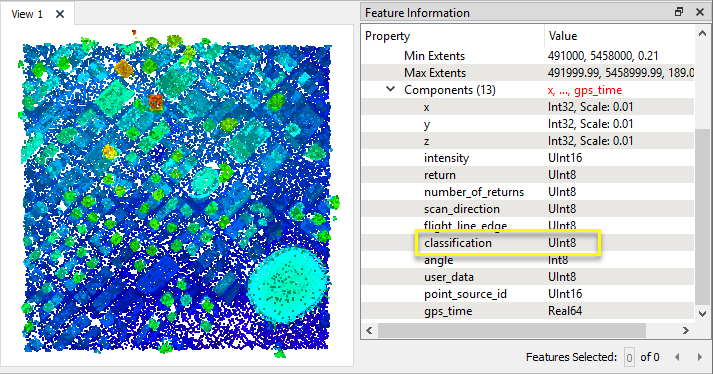713x374 pixels.
Task: Select the user_data row
Action: pos(528,277)
